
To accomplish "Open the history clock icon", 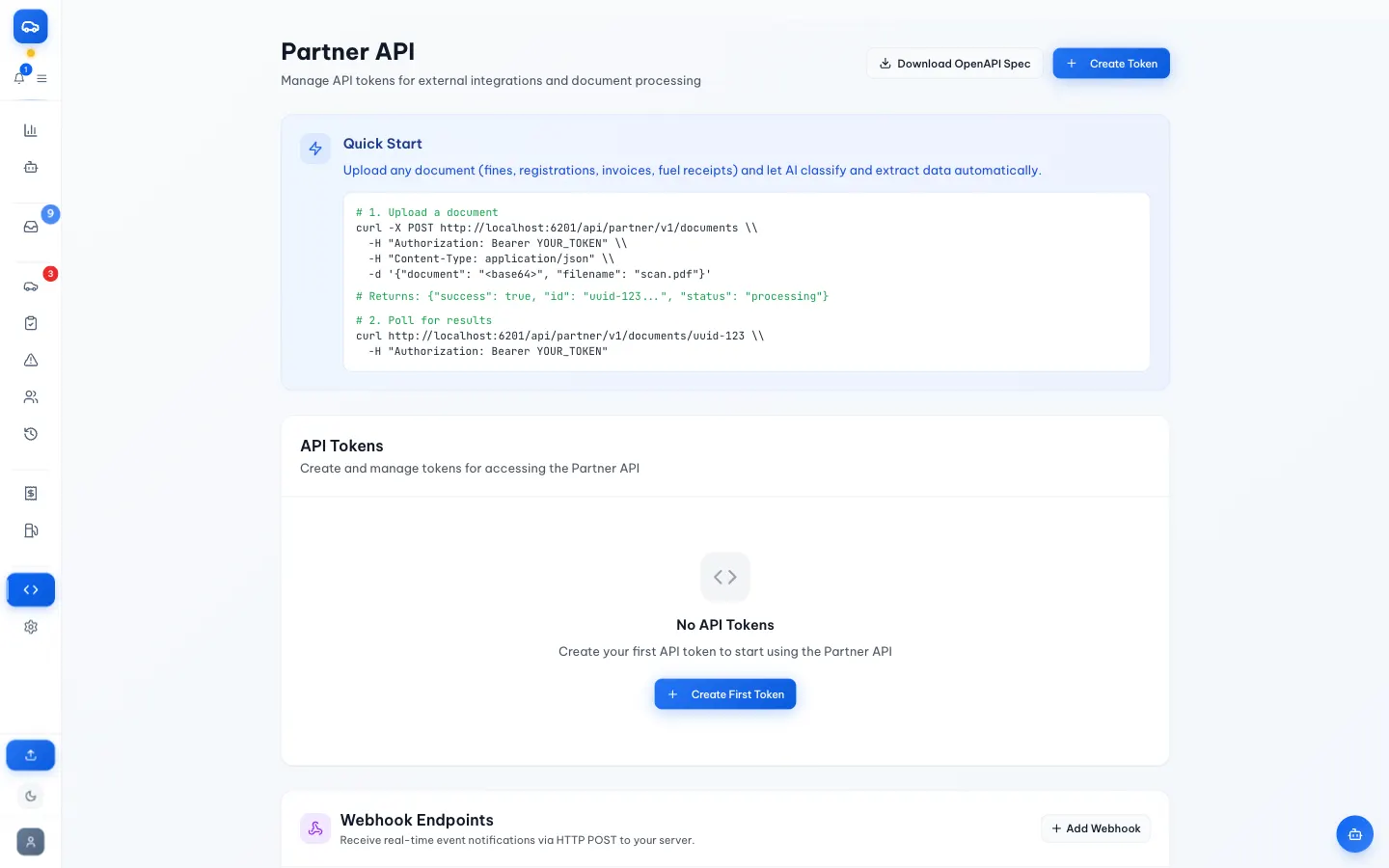I will 31,434.
